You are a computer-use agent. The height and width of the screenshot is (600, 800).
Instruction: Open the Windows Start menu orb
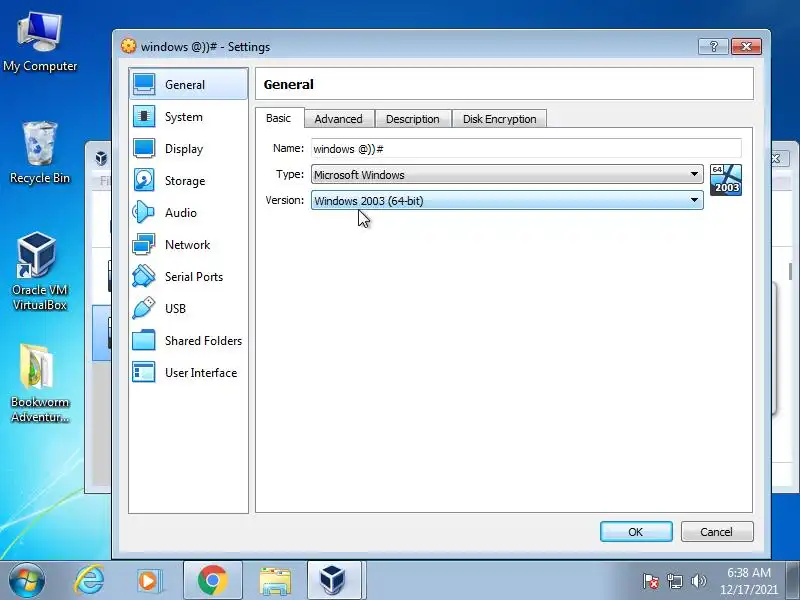(x=26, y=580)
